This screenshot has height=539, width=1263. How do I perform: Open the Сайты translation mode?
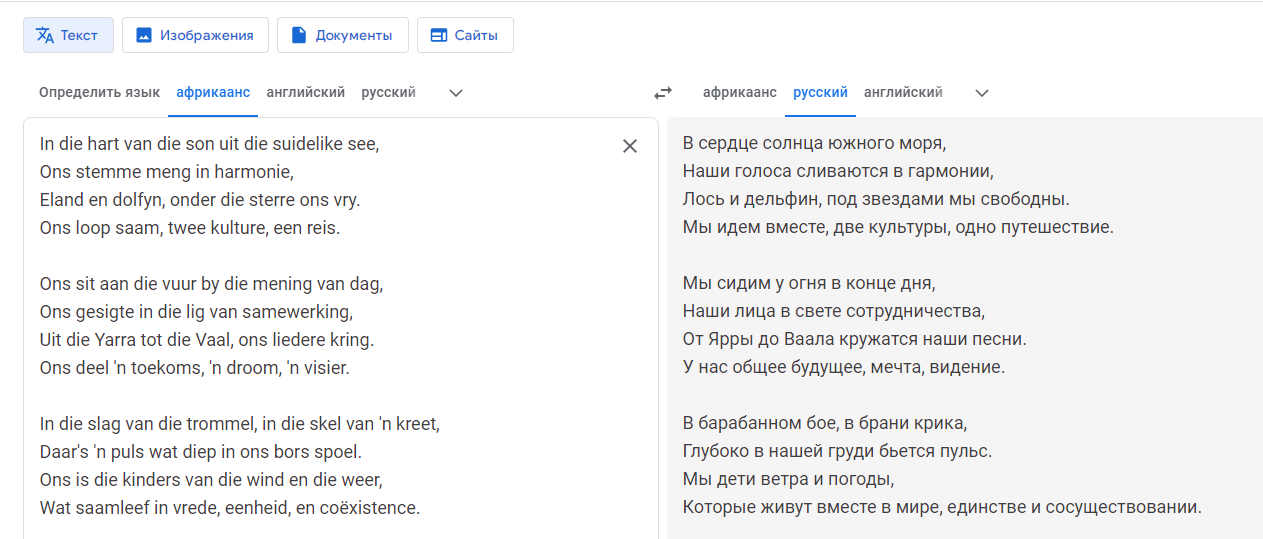465,35
